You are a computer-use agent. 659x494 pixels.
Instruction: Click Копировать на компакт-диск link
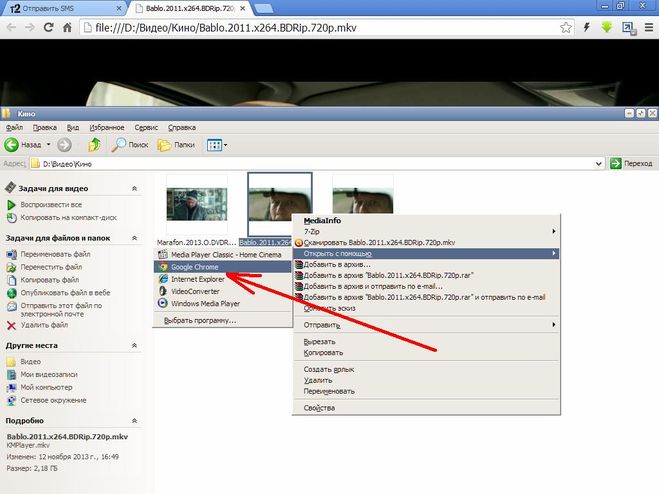pos(69,218)
